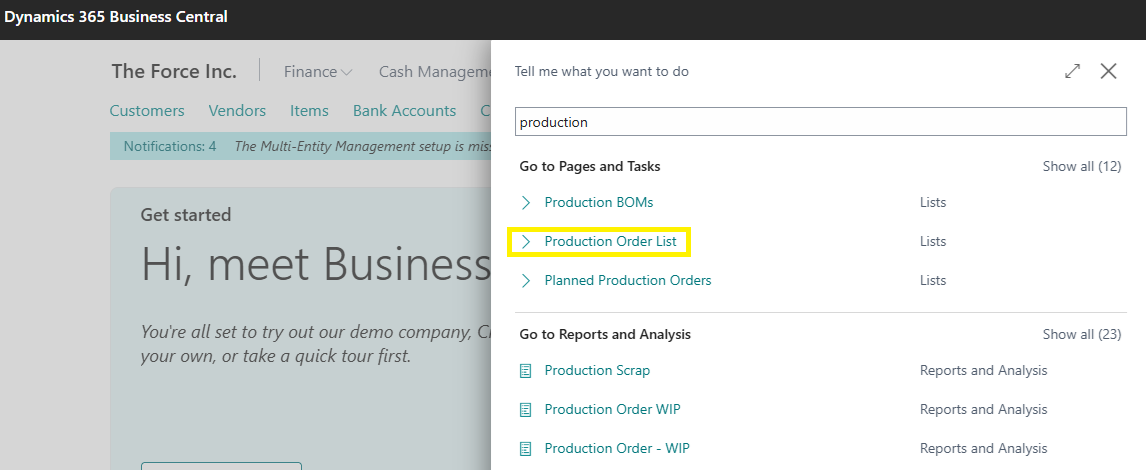Open the Cash Management menu
This screenshot has height=470, width=1146.
434,72
